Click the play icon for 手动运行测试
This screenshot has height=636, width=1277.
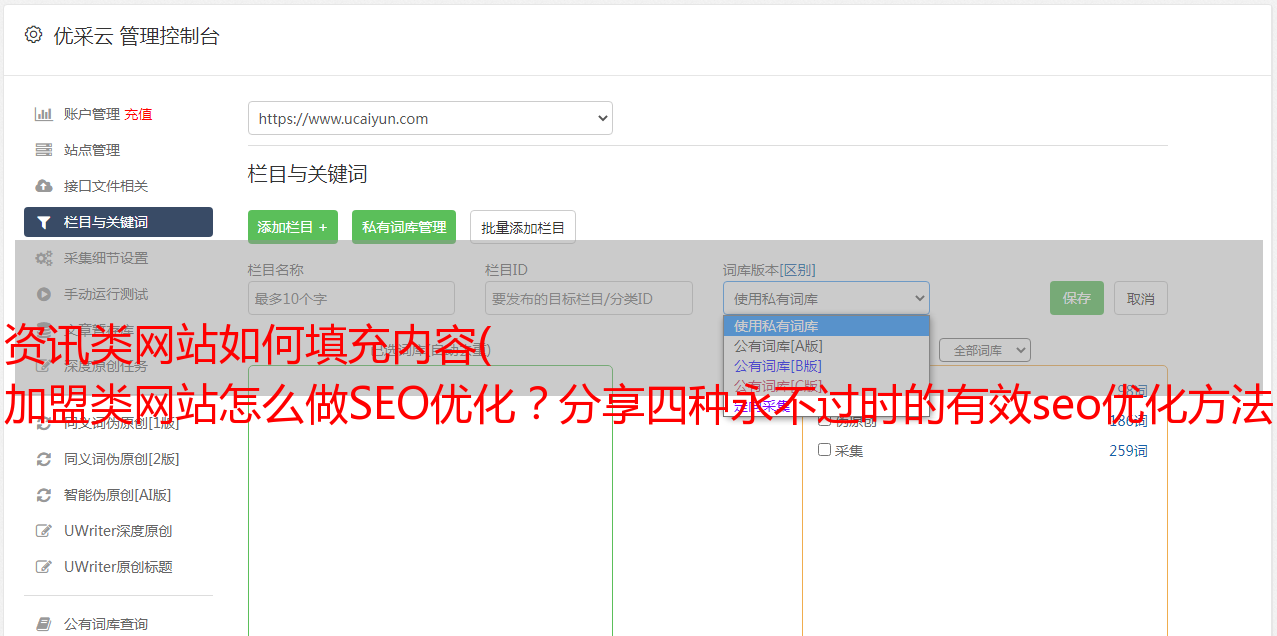(x=43, y=294)
